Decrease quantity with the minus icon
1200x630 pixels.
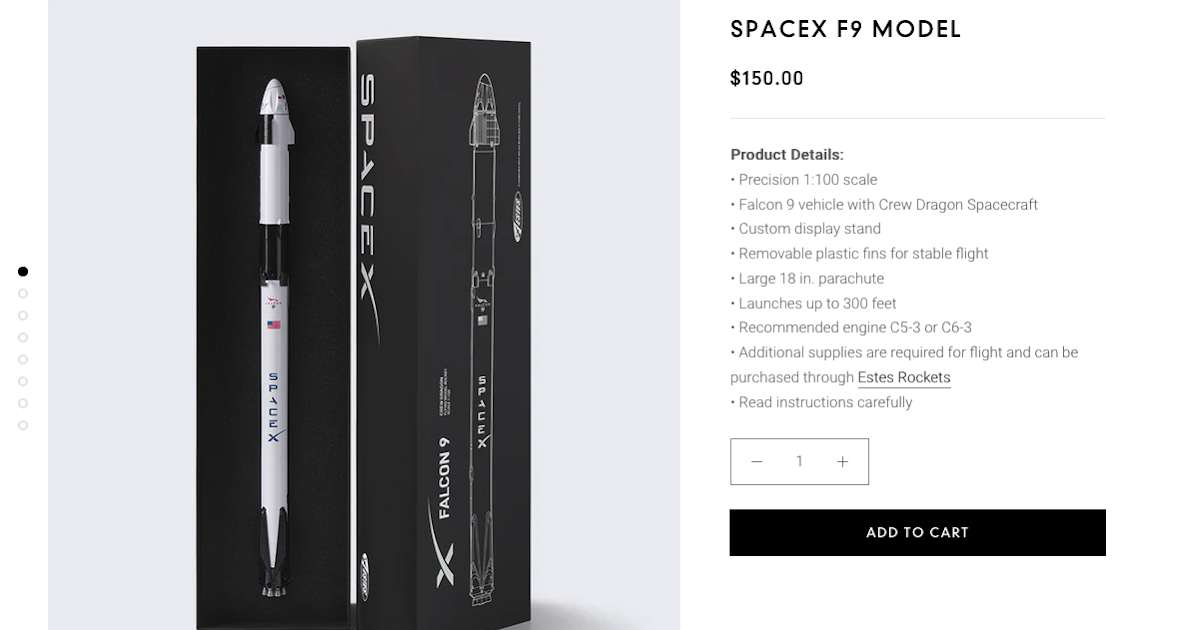[757, 461]
